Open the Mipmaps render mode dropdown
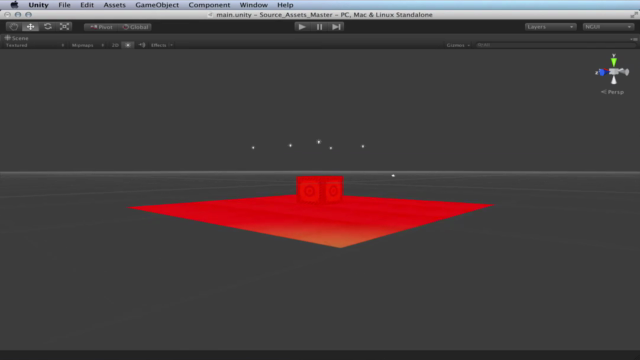The width and height of the screenshot is (640, 360). [x=88, y=45]
